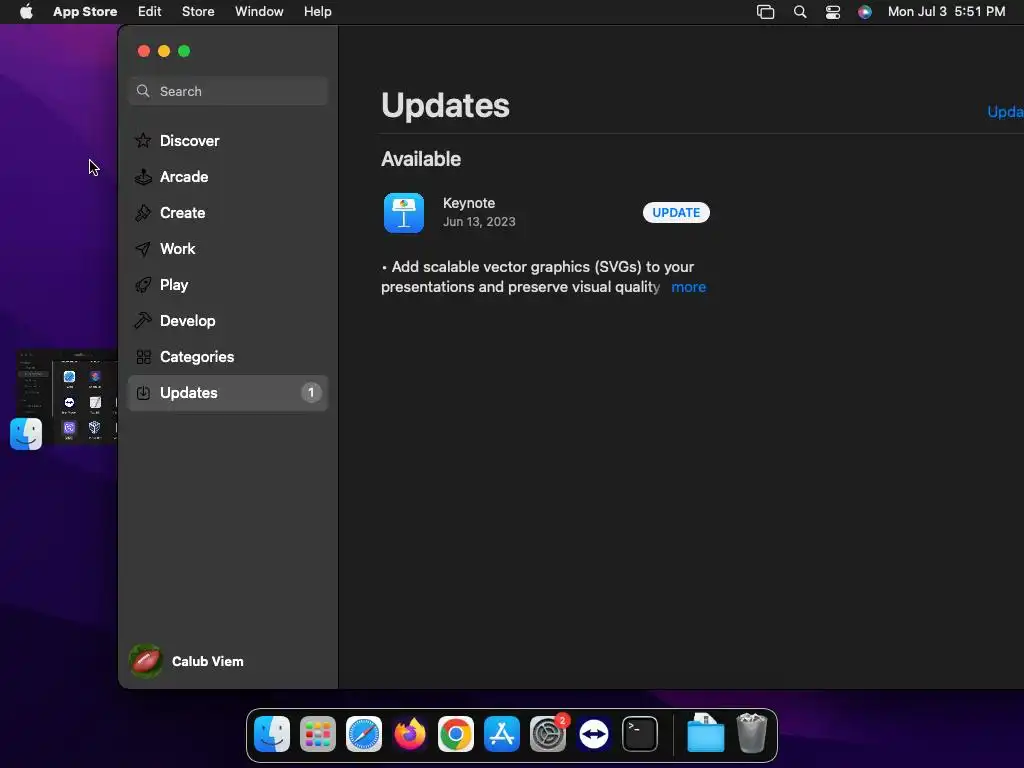Expand release notes with the more link
Screen dimensions: 1024x768
coord(688,287)
